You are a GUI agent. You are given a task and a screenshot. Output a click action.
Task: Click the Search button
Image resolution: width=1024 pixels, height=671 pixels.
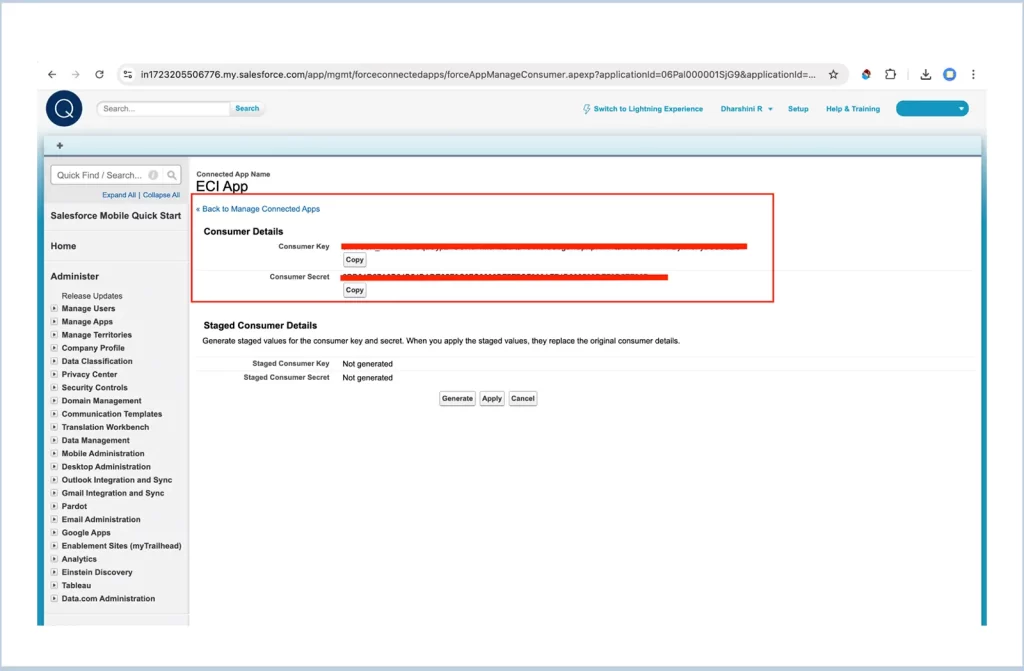click(247, 108)
